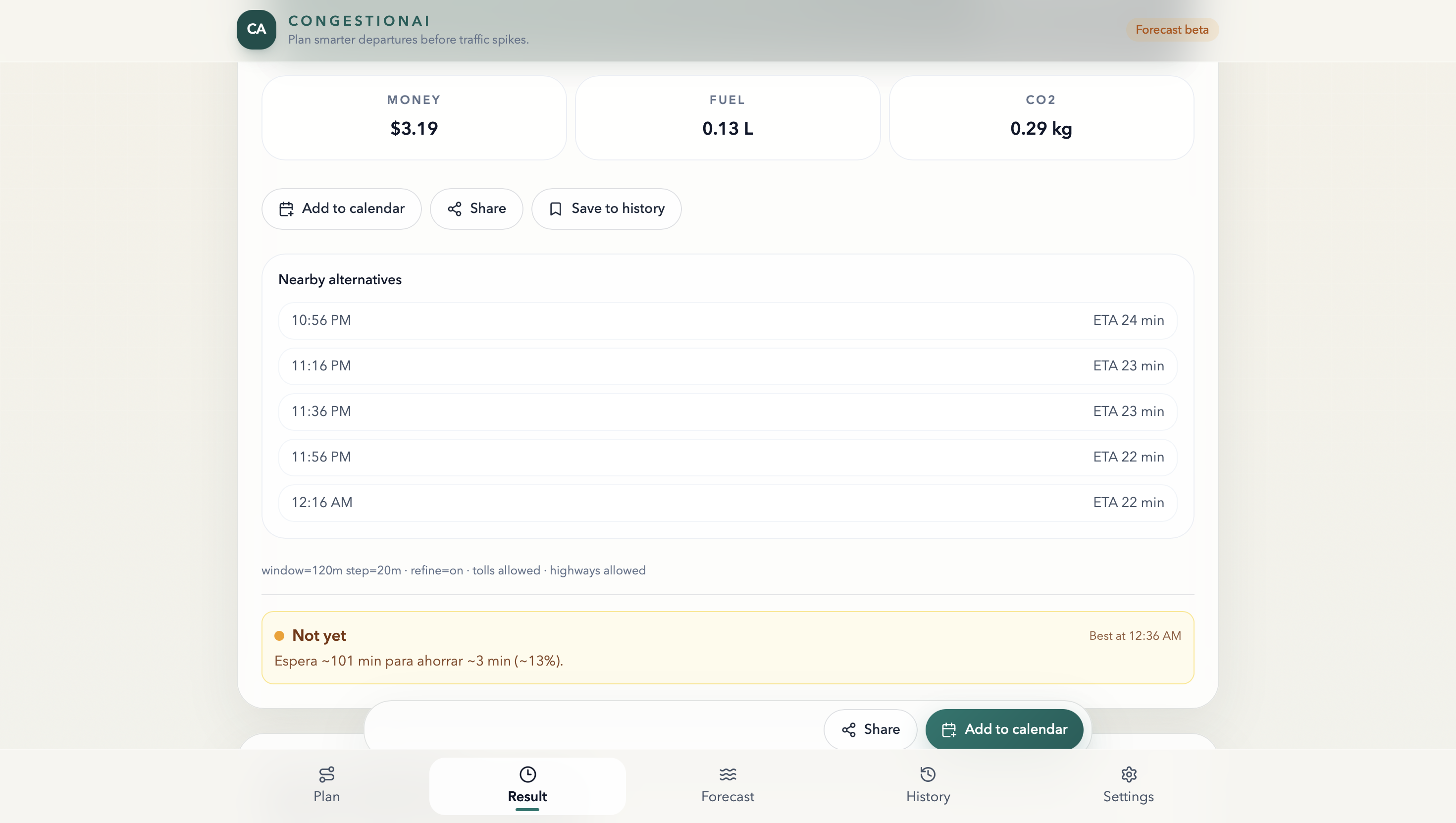Click the share icon in the upper Share button

pos(455,209)
